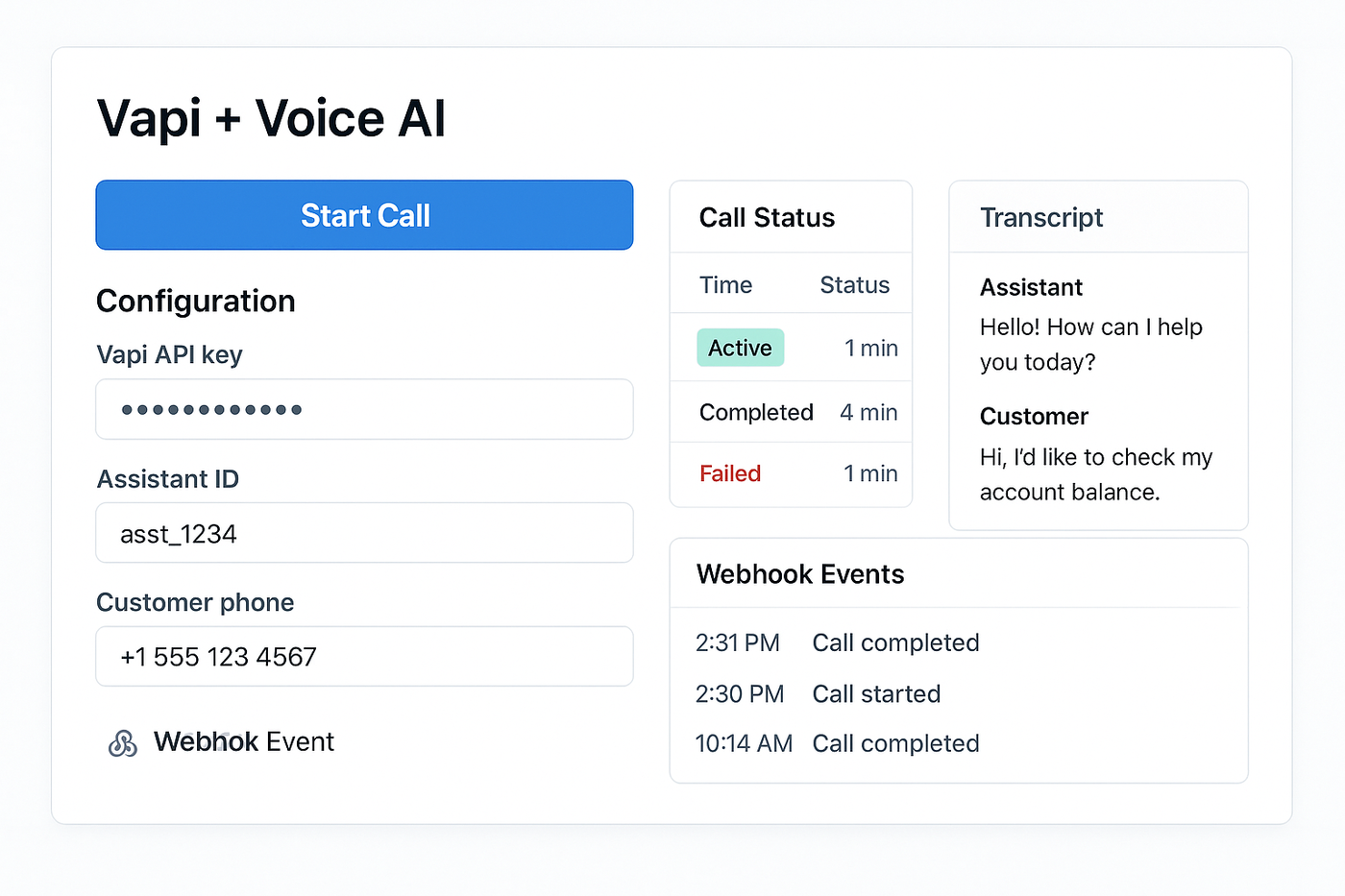
Task: Click the Call Status panel title
Action: (x=767, y=218)
